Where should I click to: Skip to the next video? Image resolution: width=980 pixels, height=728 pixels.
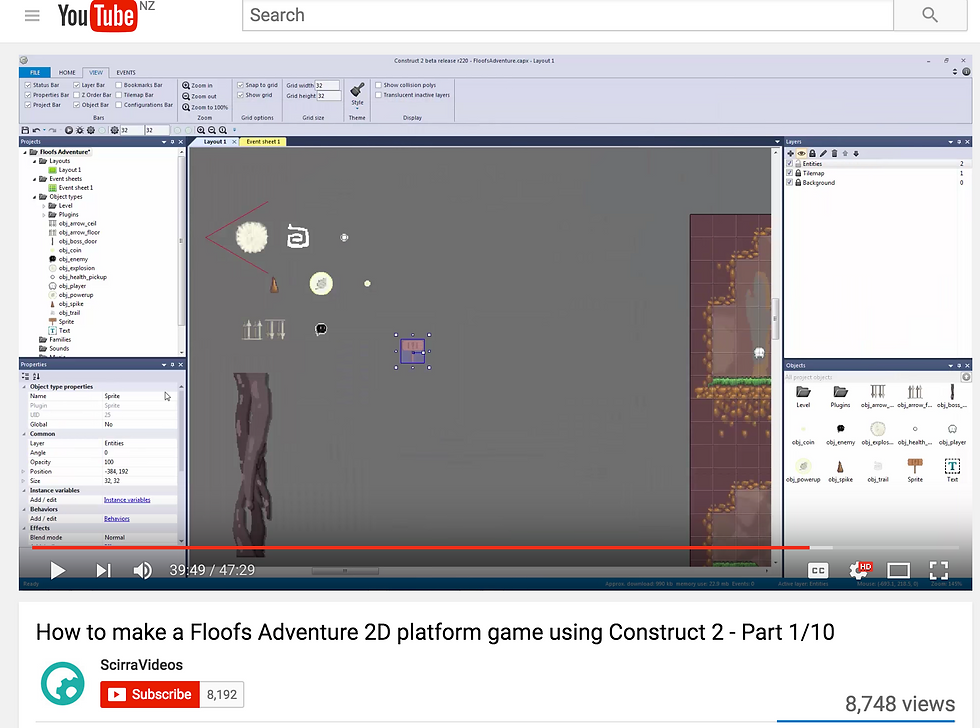103,570
